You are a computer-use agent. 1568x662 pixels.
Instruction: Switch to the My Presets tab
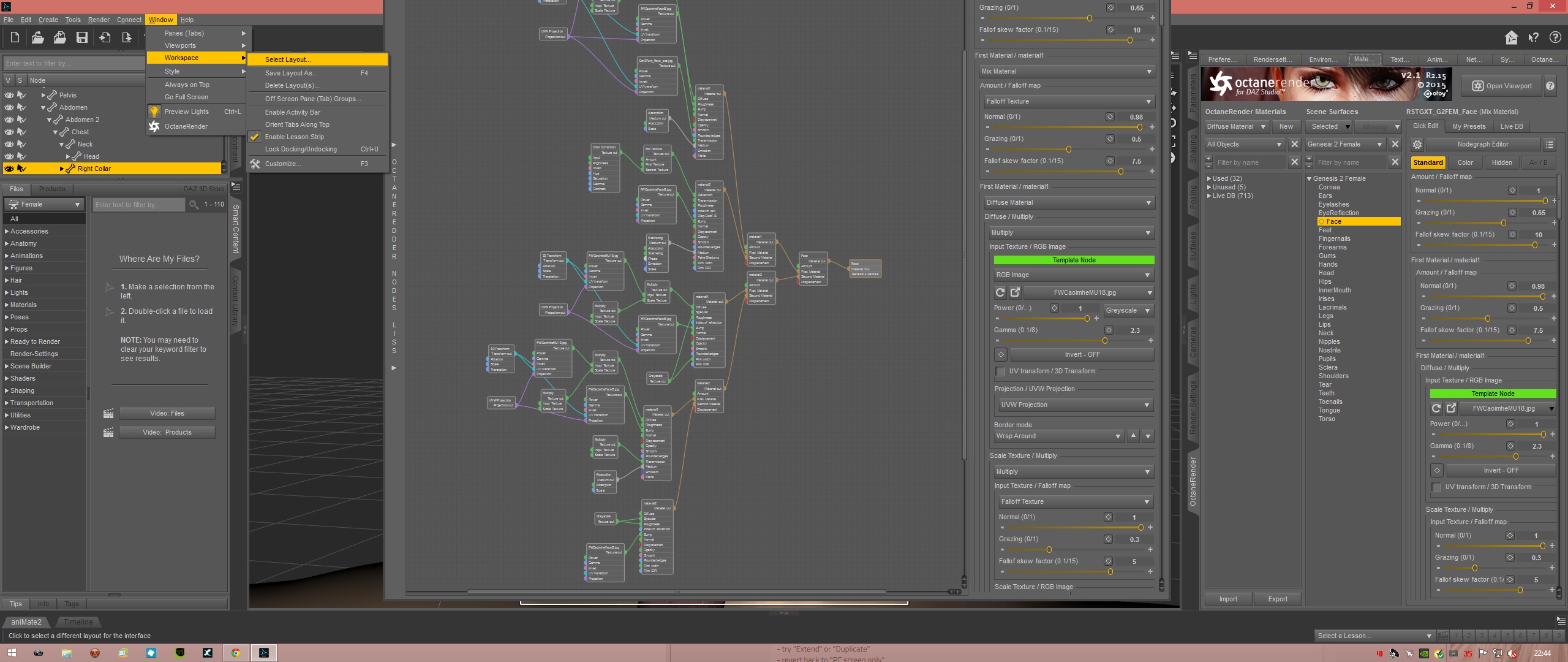(x=1468, y=126)
